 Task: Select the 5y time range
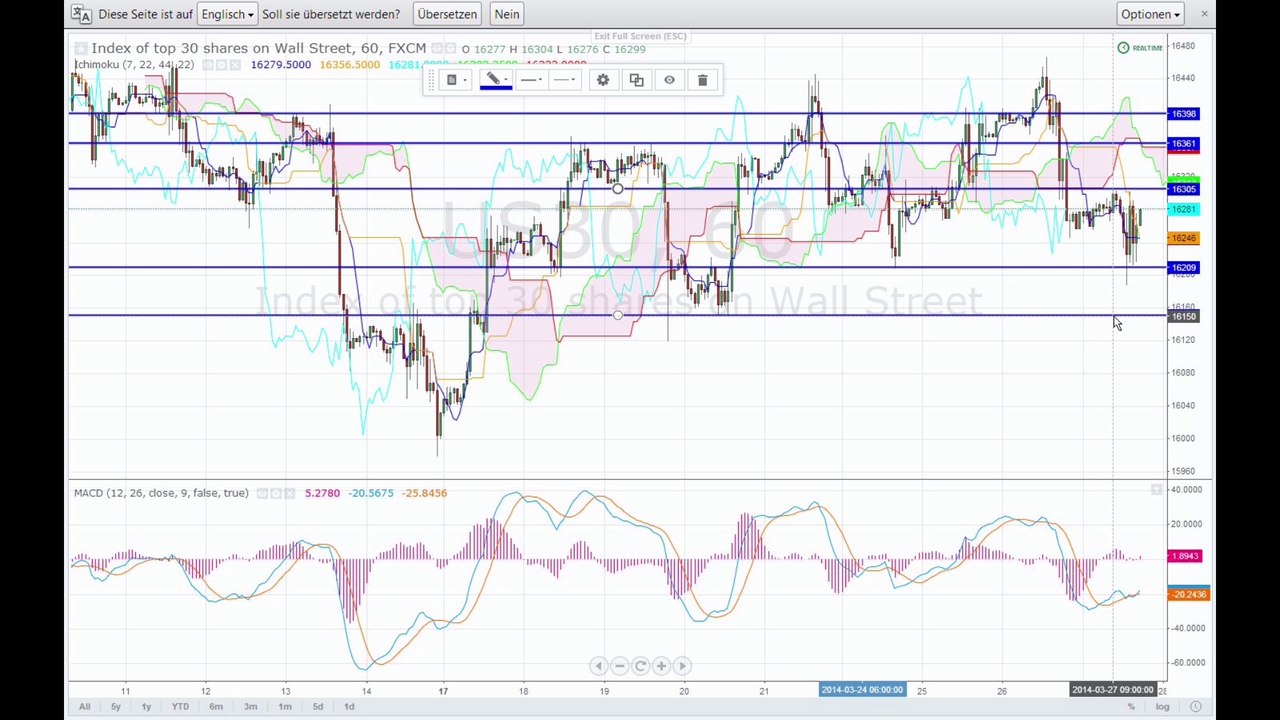pyautogui.click(x=116, y=707)
